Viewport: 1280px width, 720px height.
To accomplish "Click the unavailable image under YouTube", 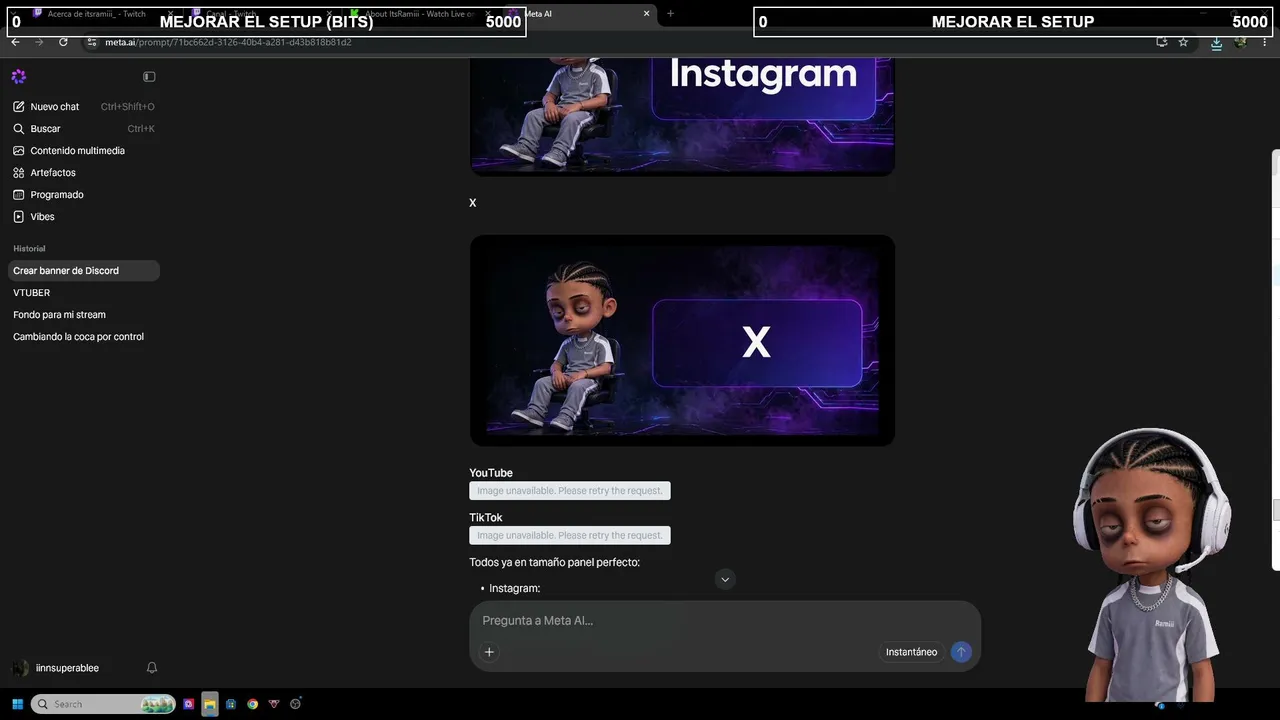I will tap(570, 491).
